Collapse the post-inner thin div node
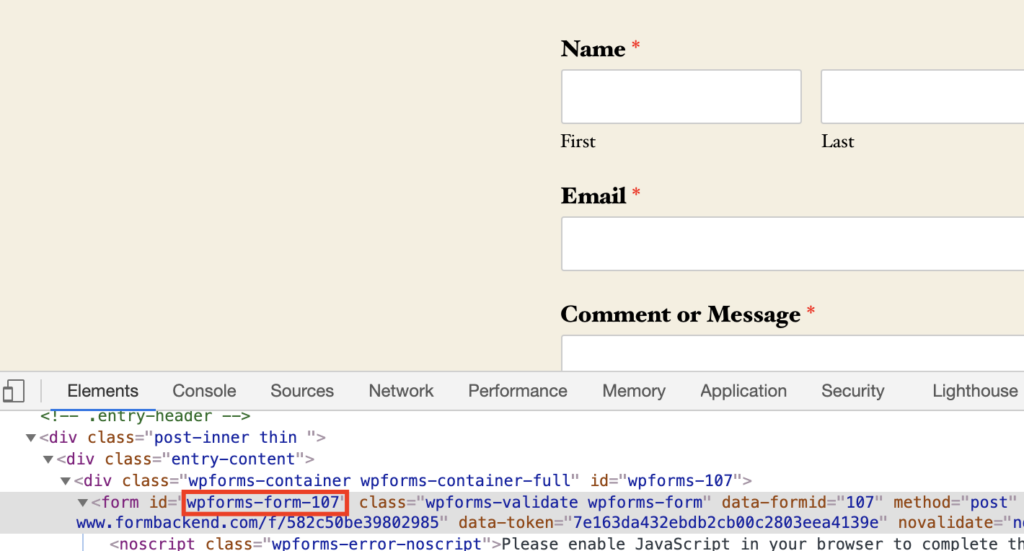The image size is (1024, 551). [x=31, y=437]
